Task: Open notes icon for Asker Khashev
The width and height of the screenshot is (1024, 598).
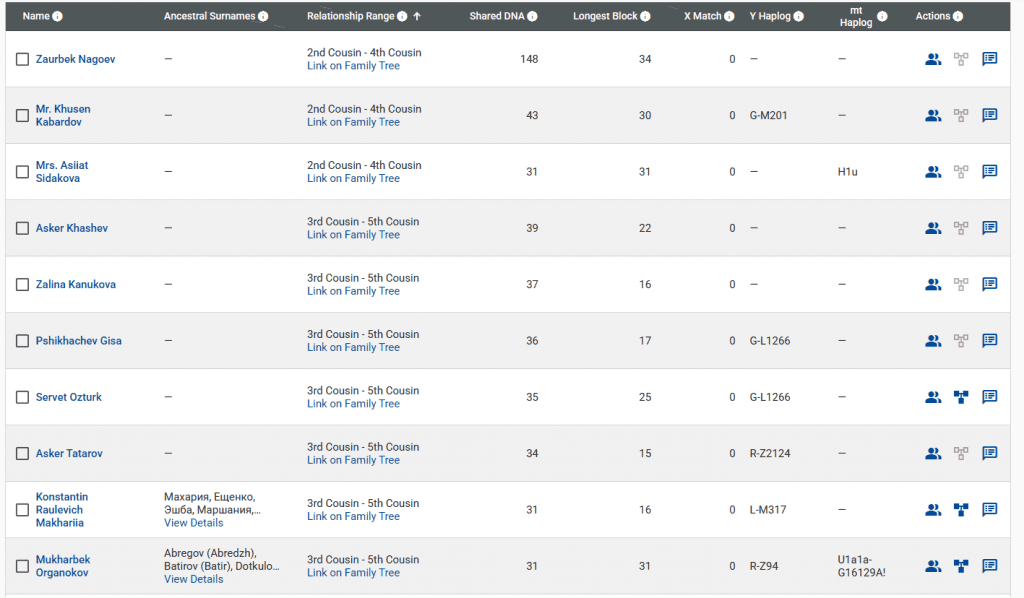Action: [989, 228]
